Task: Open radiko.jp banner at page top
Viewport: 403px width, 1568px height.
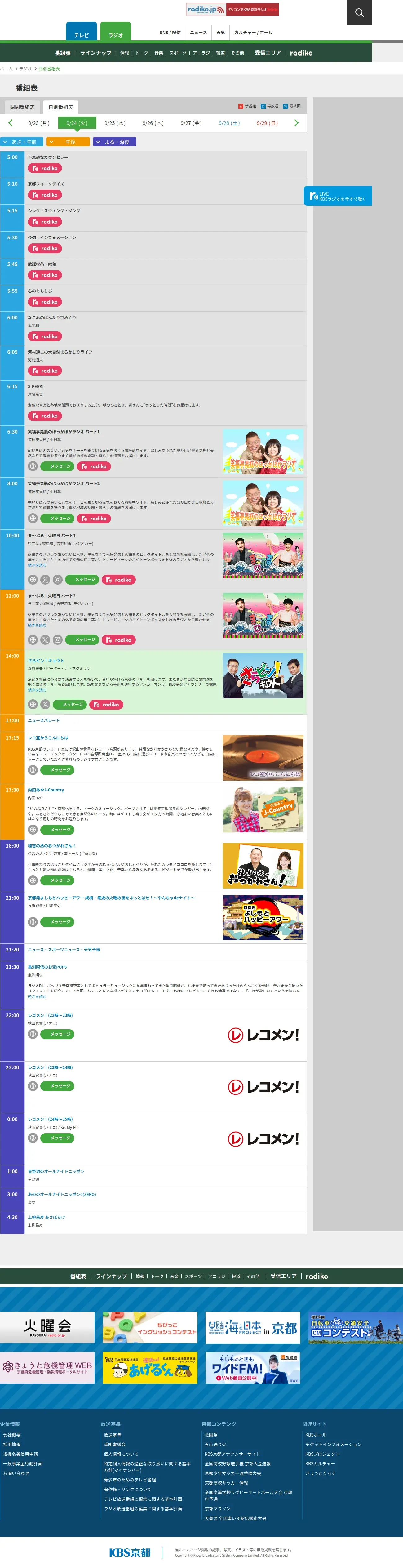Action: pyautogui.click(x=232, y=9)
